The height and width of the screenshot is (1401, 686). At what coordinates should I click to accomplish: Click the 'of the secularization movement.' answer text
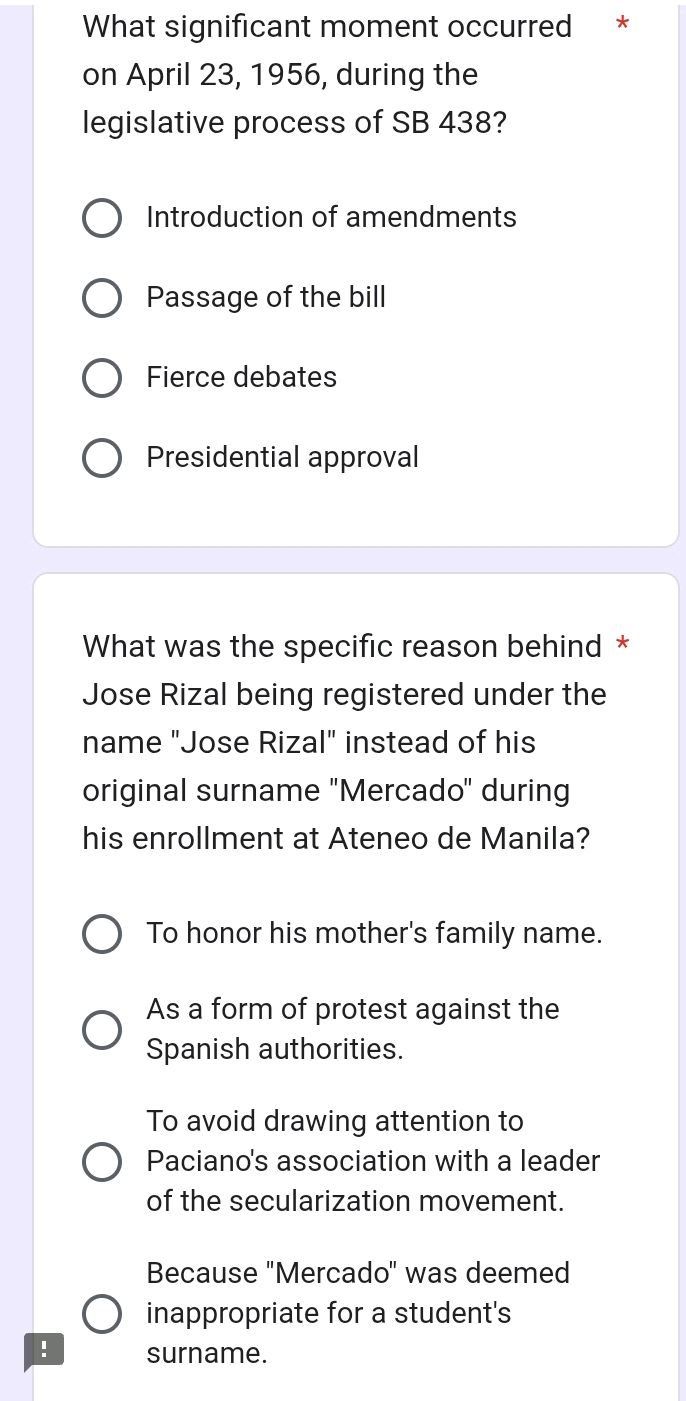355,1202
